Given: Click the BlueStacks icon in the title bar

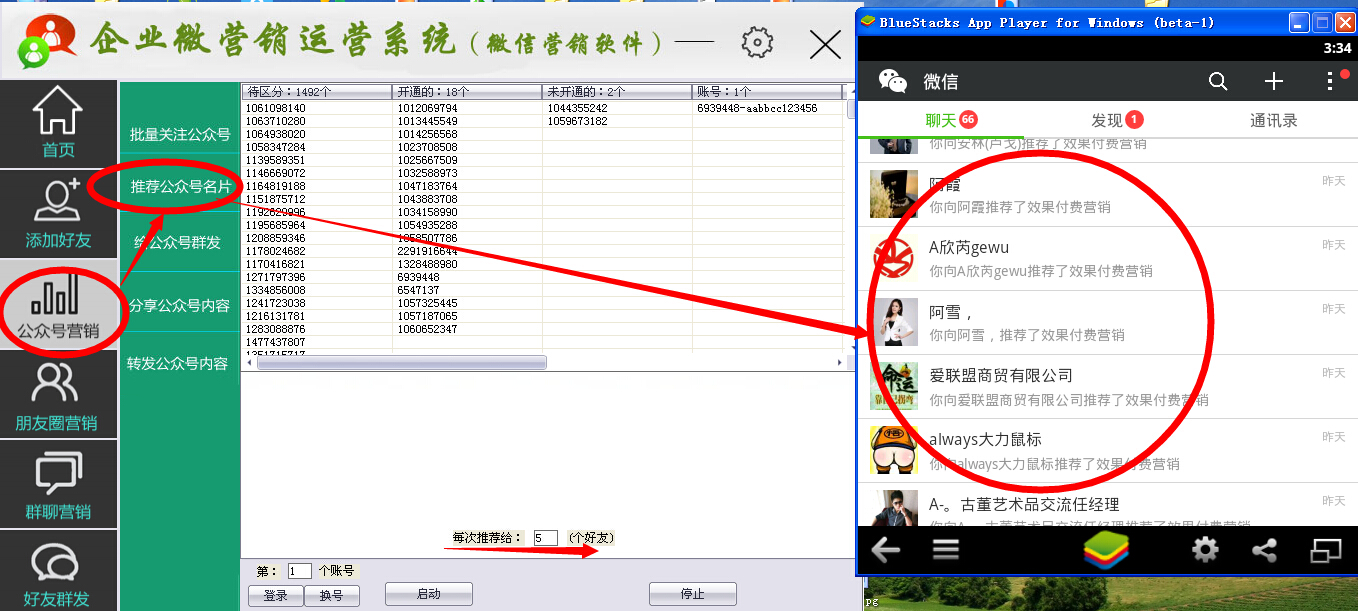Looking at the screenshot, I should point(868,22).
